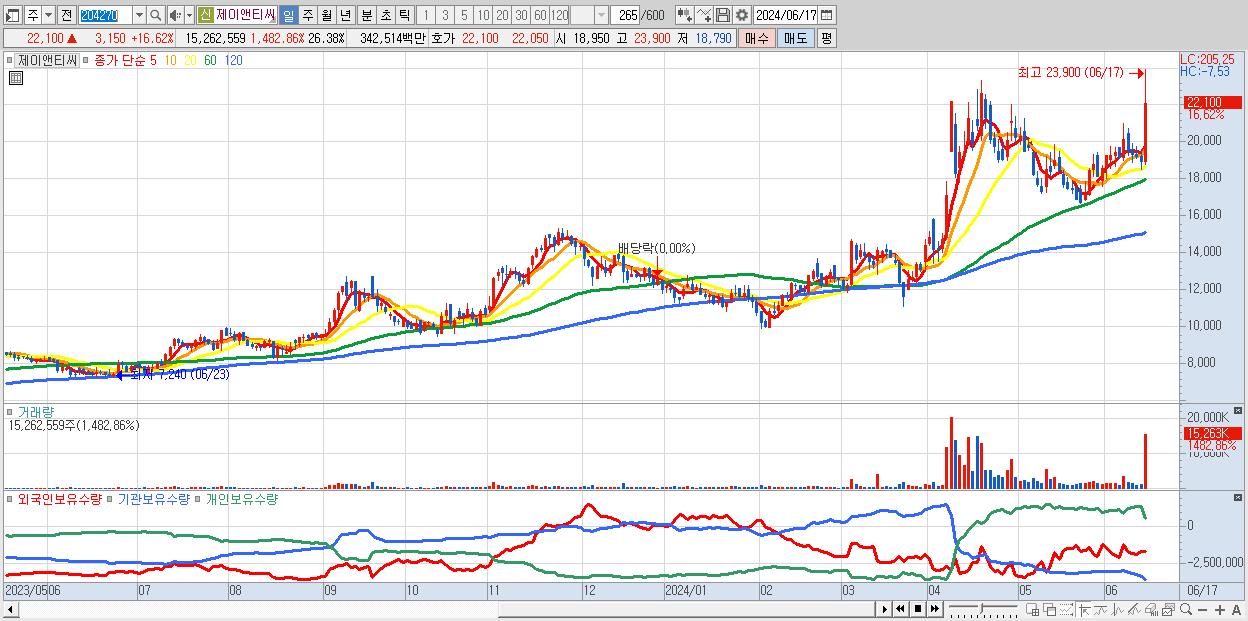
Task: Select the 초 second period tab
Action: [386, 16]
